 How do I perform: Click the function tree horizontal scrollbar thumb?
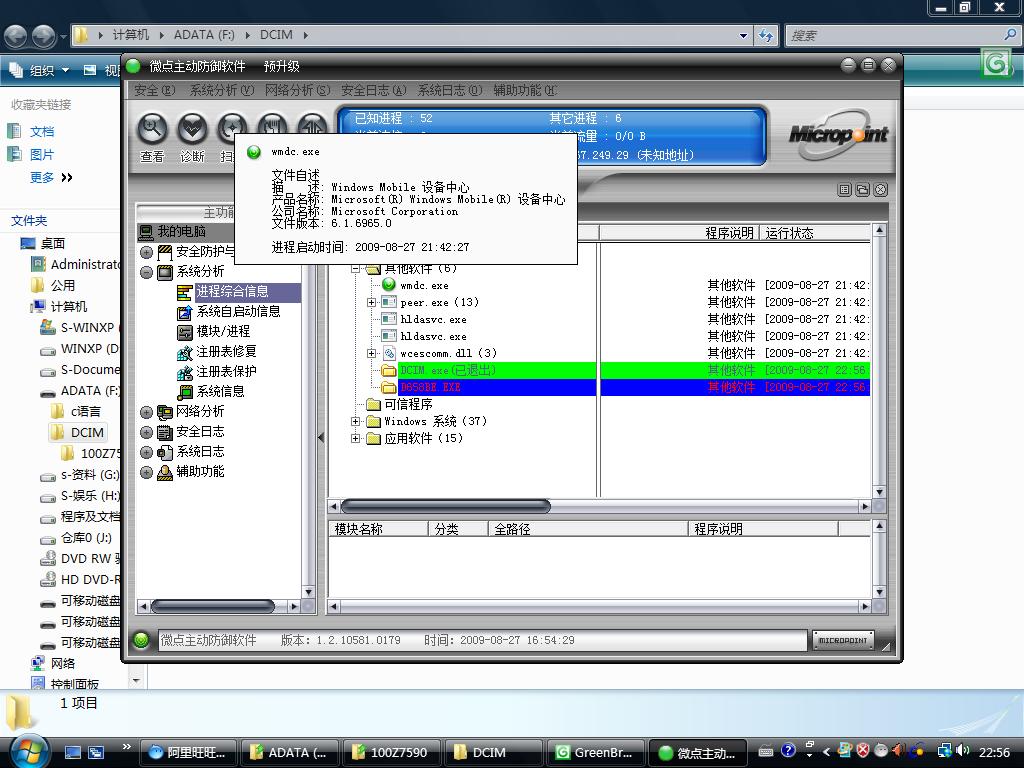[212, 607]
